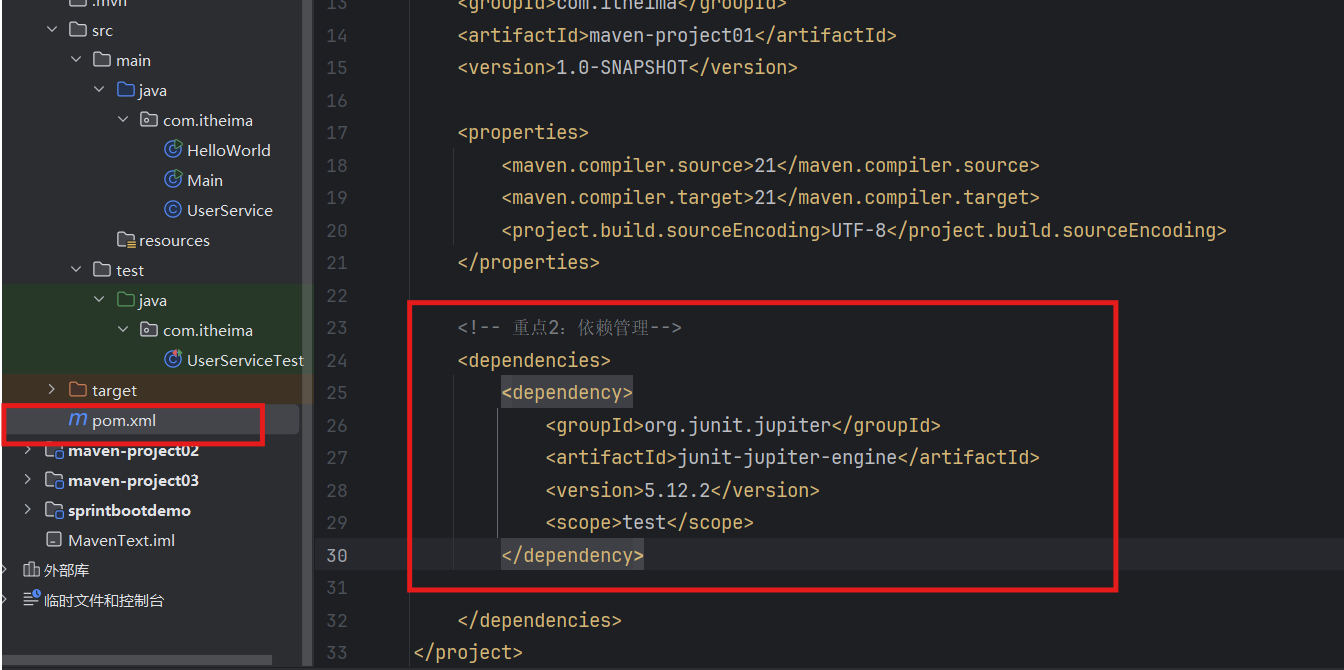Click the main folder icon

coord(102,60)
